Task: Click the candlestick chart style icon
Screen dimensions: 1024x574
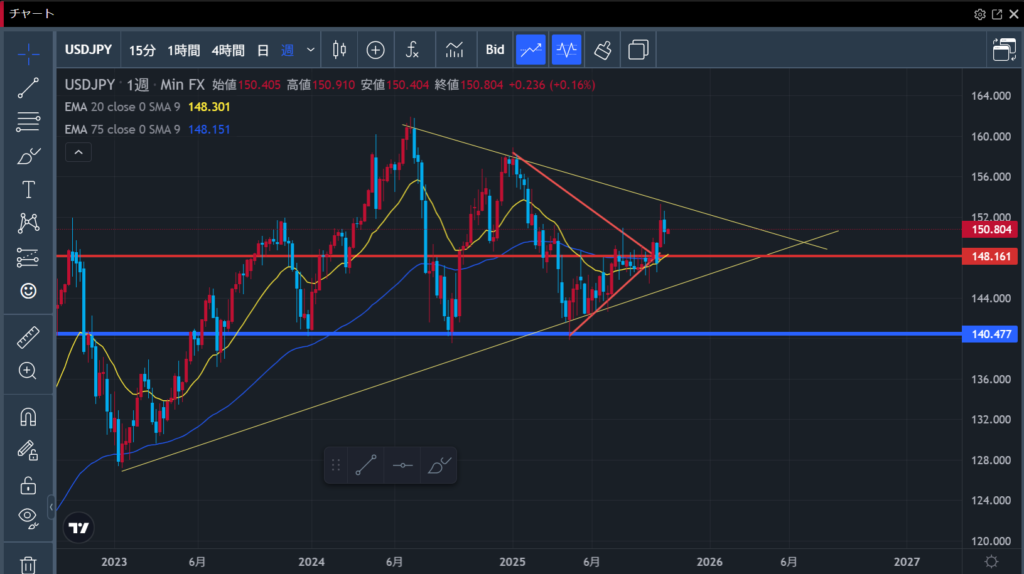Action: 339,49
